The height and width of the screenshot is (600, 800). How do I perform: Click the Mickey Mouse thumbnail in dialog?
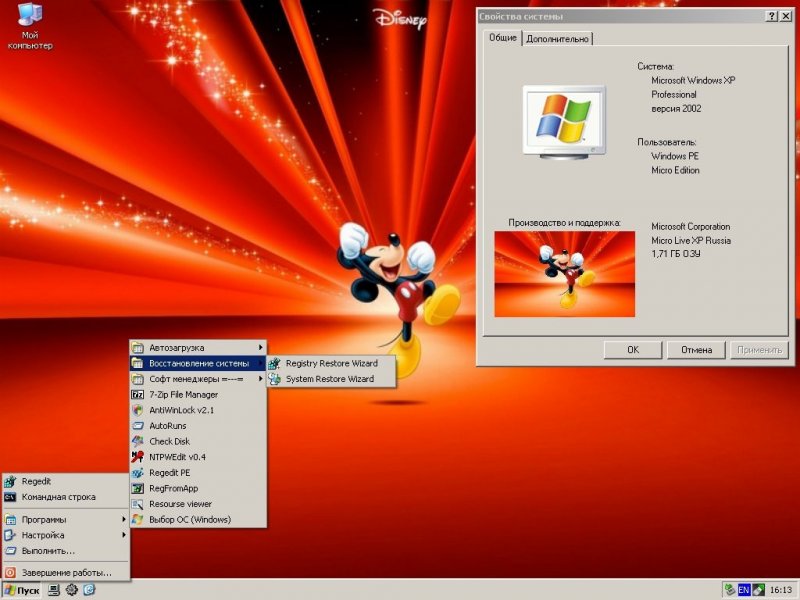(x=565, y=274)
